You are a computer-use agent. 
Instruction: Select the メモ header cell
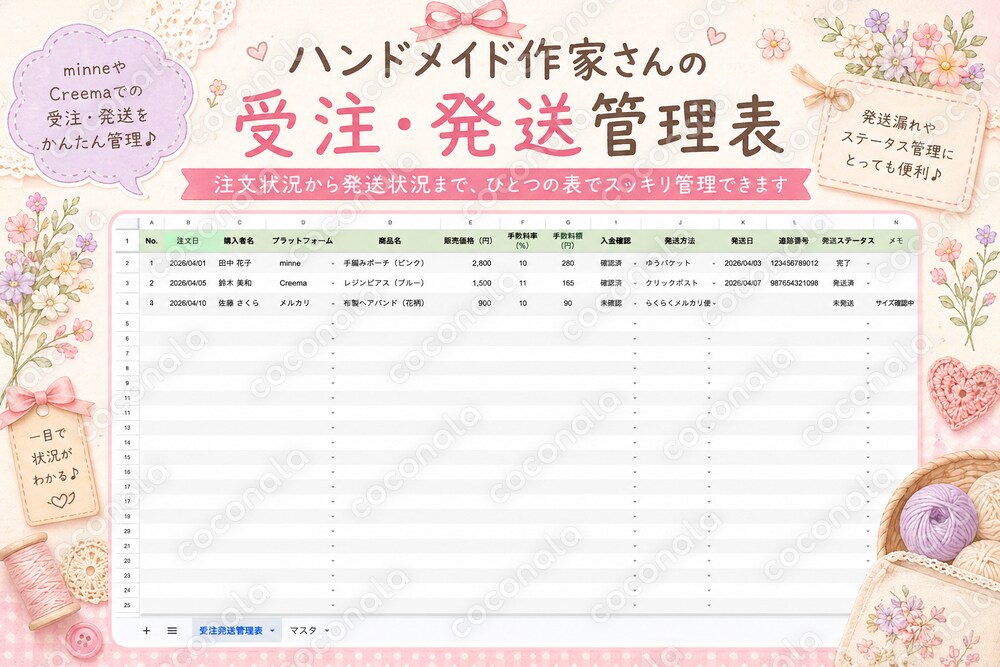point(895,241)
